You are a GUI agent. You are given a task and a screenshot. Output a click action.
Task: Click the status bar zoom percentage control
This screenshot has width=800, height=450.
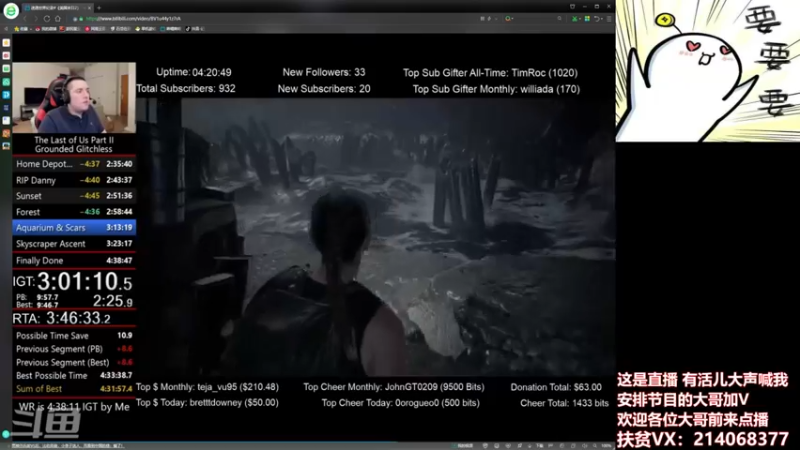[607, 446]
